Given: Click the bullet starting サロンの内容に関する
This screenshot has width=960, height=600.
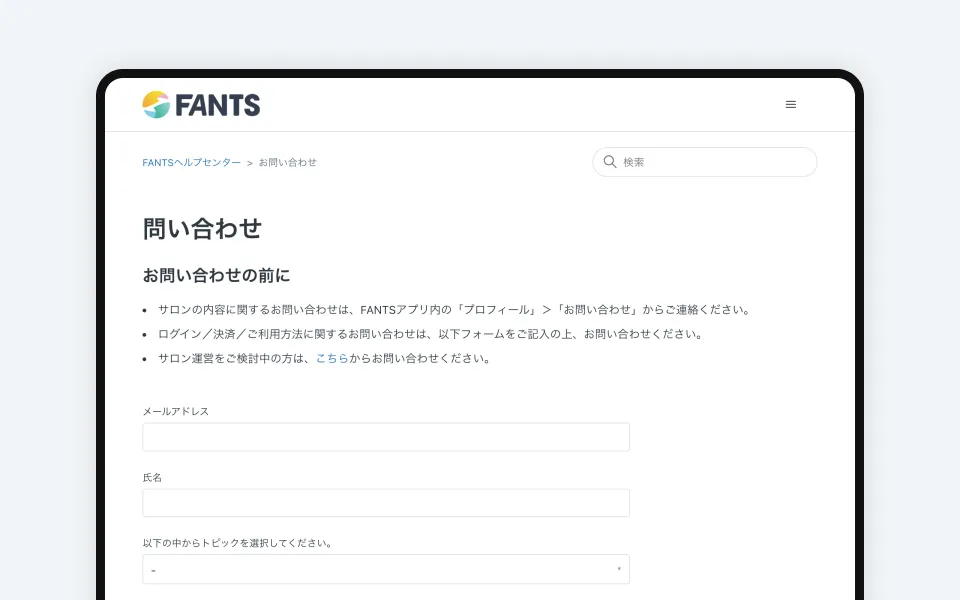Looking at the screenshot, I should (454, 310).
